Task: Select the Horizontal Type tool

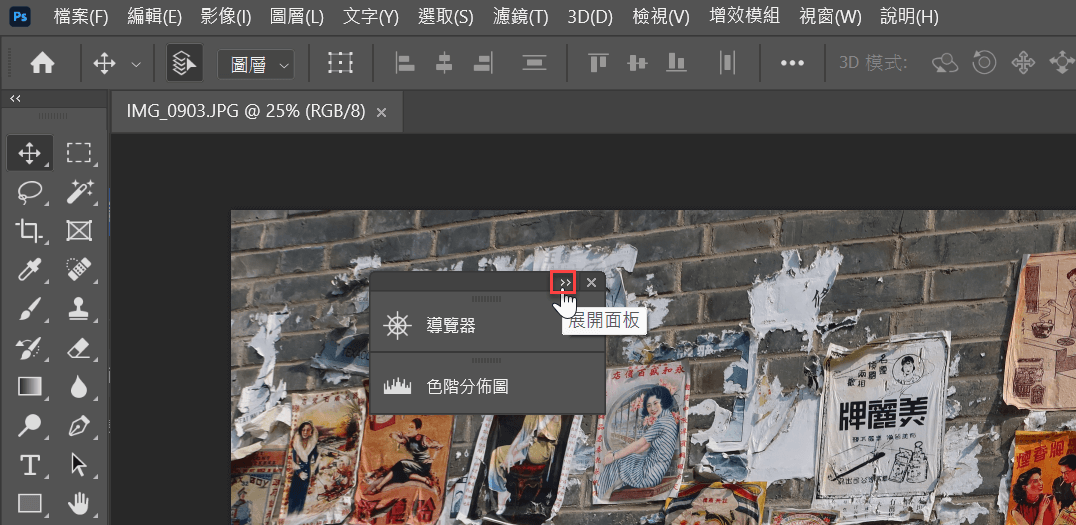Action: point(30,466)
